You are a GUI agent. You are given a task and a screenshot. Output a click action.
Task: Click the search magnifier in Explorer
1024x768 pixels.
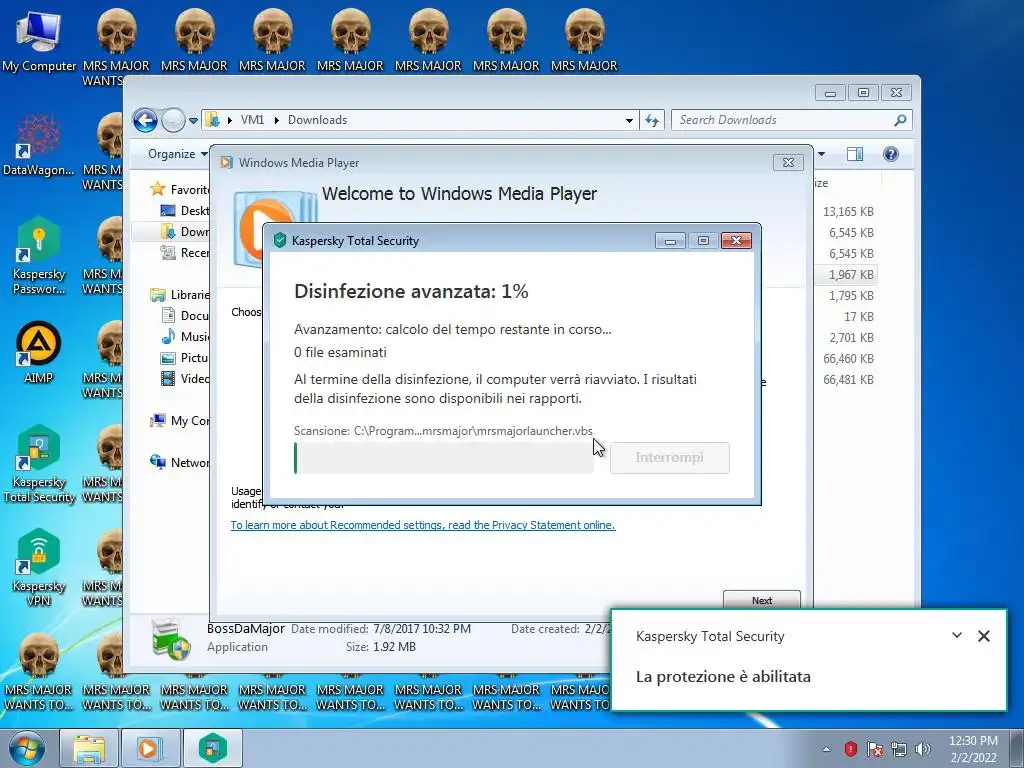coord(900,120)
